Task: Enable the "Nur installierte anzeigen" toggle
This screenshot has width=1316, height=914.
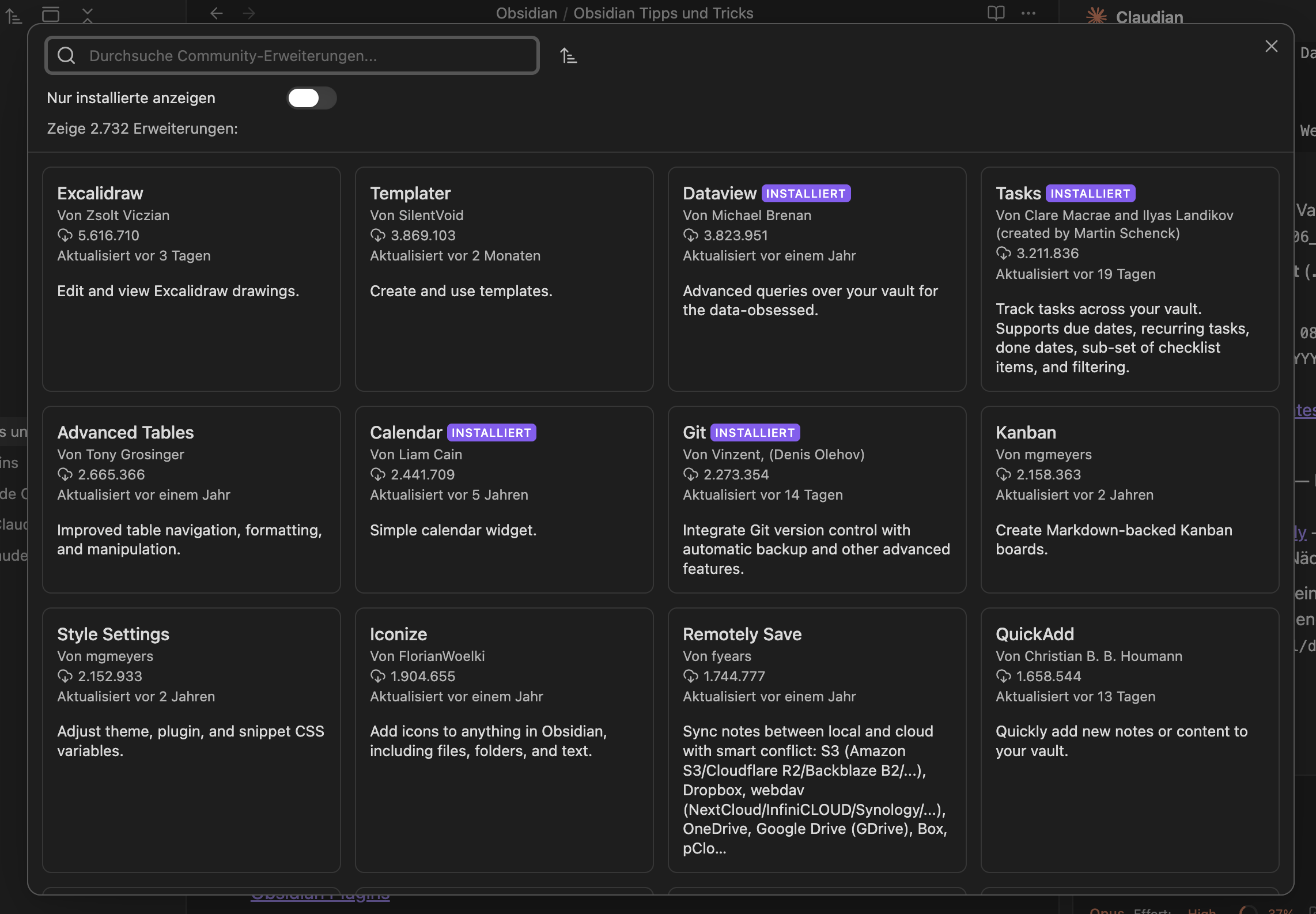Action: [312, 98]
